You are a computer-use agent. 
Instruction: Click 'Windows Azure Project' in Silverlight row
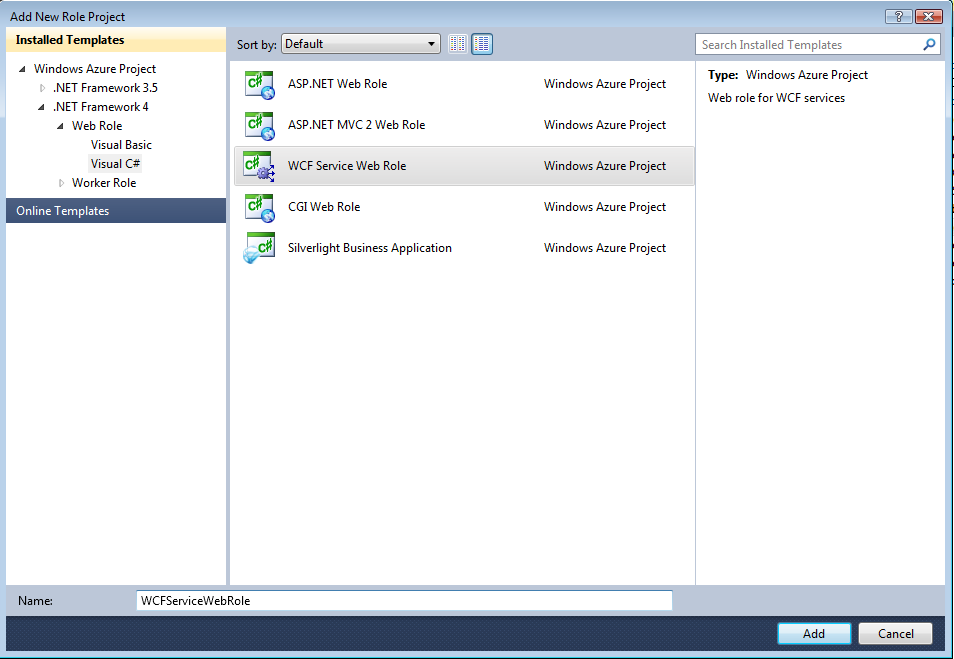click(x=605, y=248)
